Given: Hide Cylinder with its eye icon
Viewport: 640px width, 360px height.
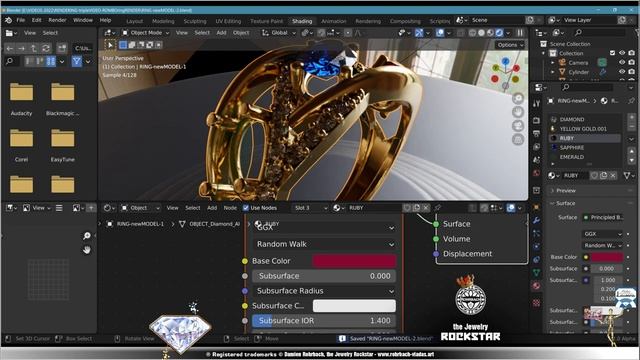Looking at the screenshot, I should (x=622, y=72).
